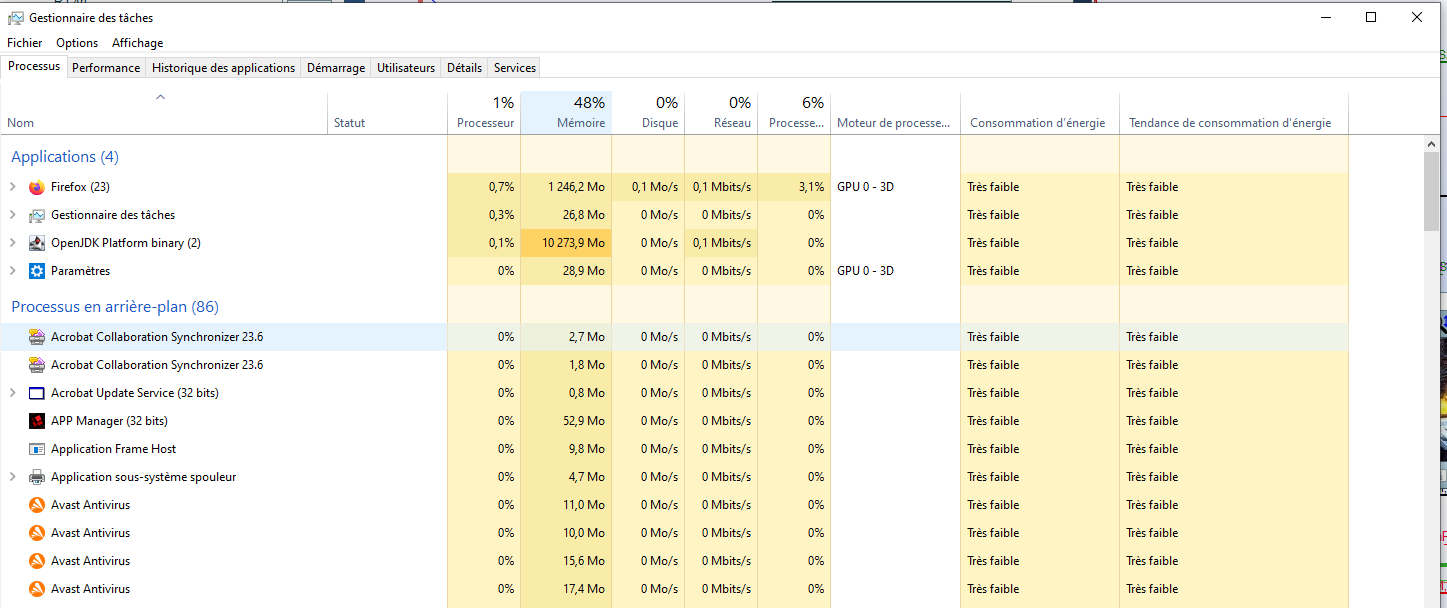The height and width of the screenshot is (608, 1447).
Task: Click Firefox's 3,1% GPU usage cell
Action: coord(794,187)
